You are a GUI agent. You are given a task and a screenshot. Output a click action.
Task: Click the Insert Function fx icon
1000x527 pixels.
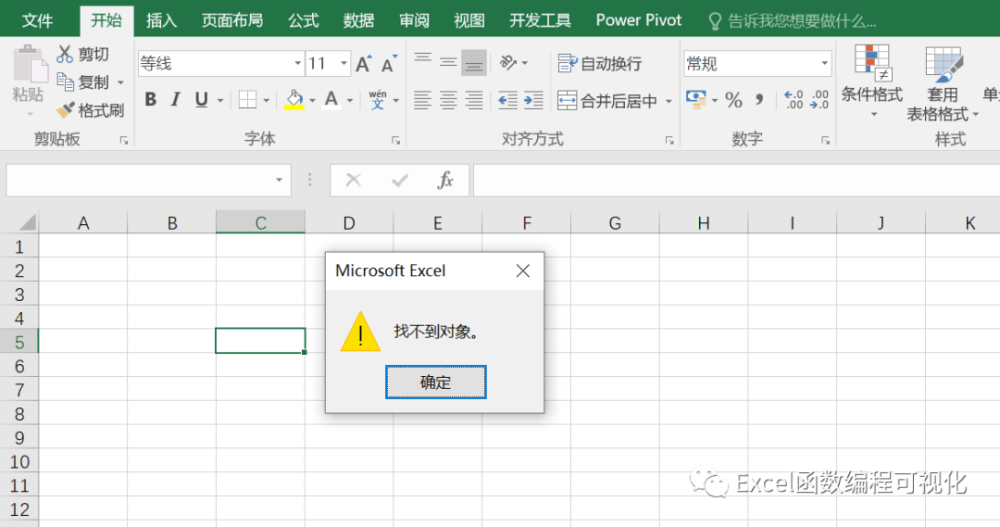click(445, 181)
